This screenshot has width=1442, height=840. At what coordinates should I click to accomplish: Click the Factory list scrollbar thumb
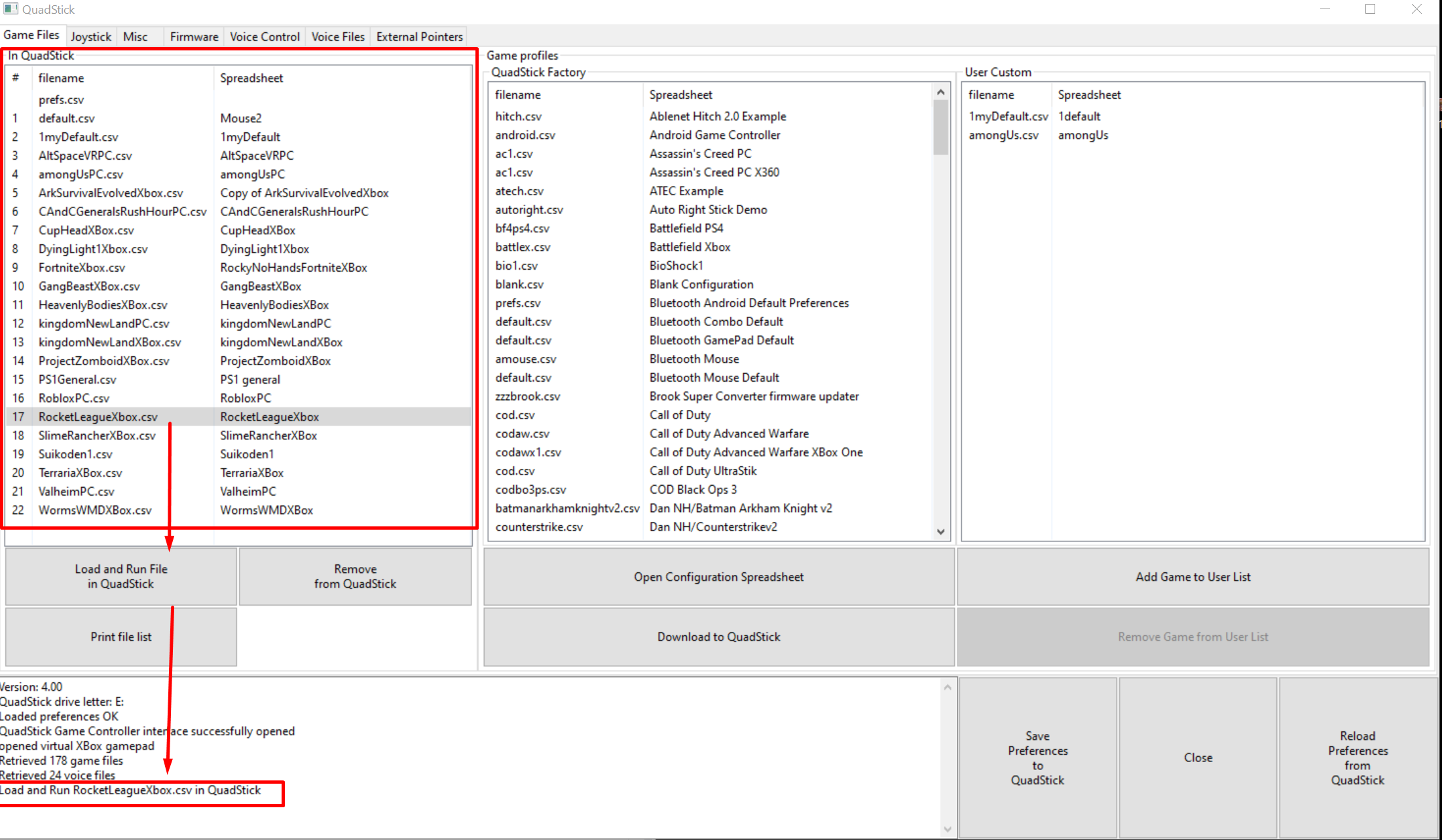(x=941, y=127)
